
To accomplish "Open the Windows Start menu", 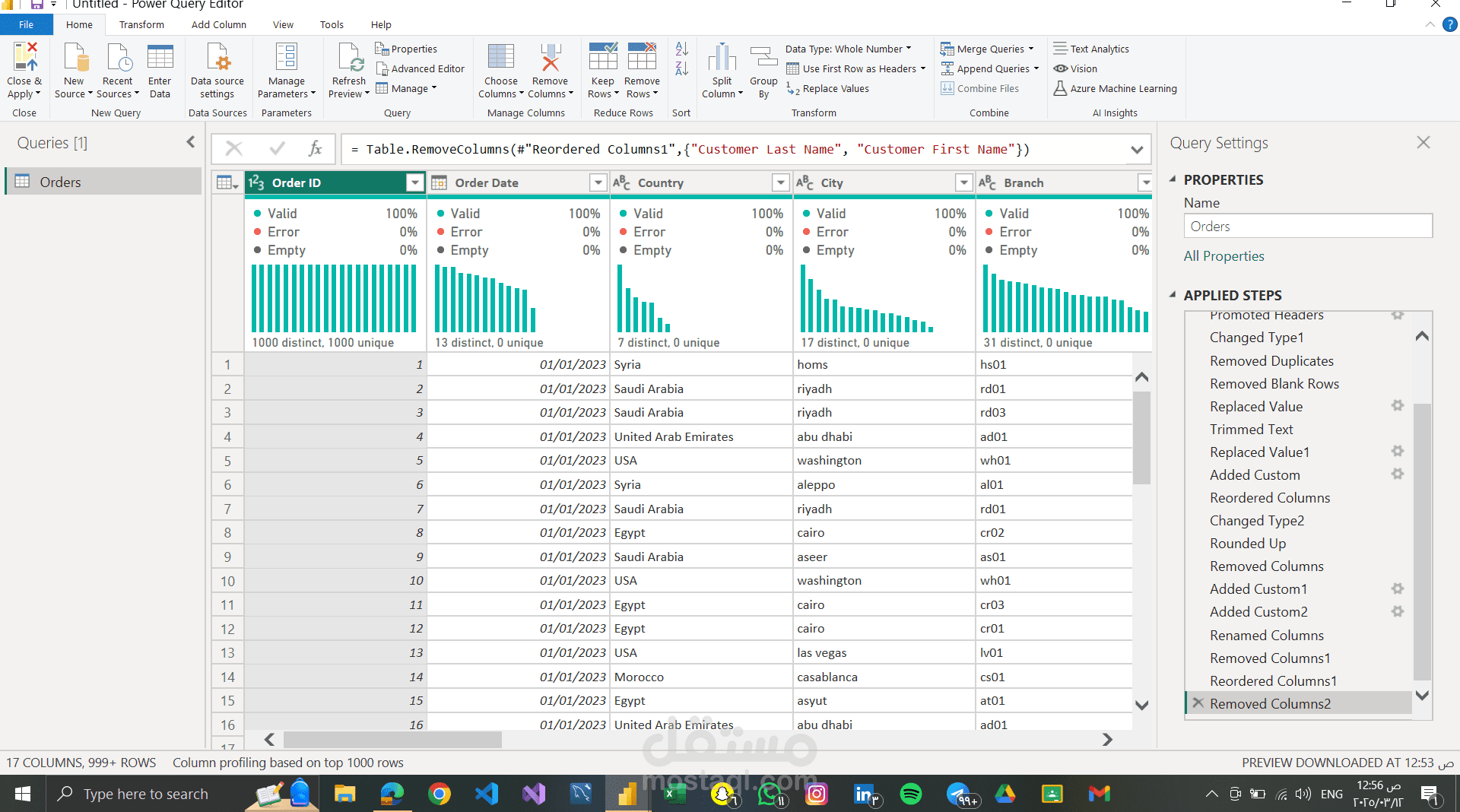I will [23, 794].
